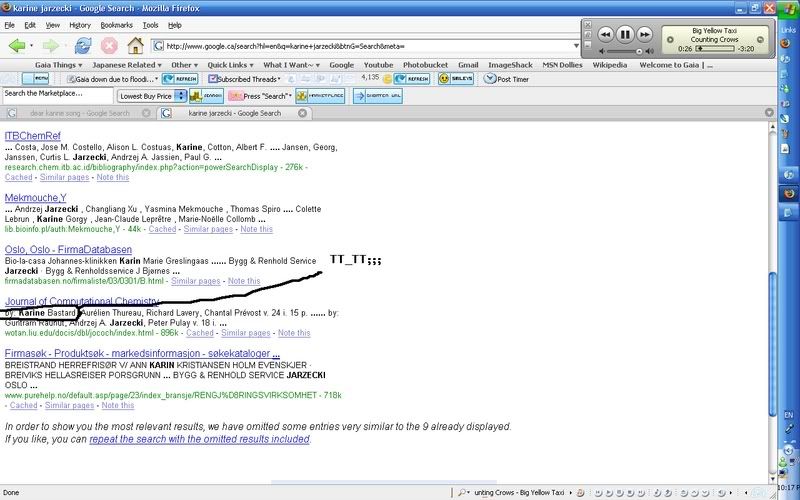Click the Search the Marketplace input field

(x=58, y=95)
